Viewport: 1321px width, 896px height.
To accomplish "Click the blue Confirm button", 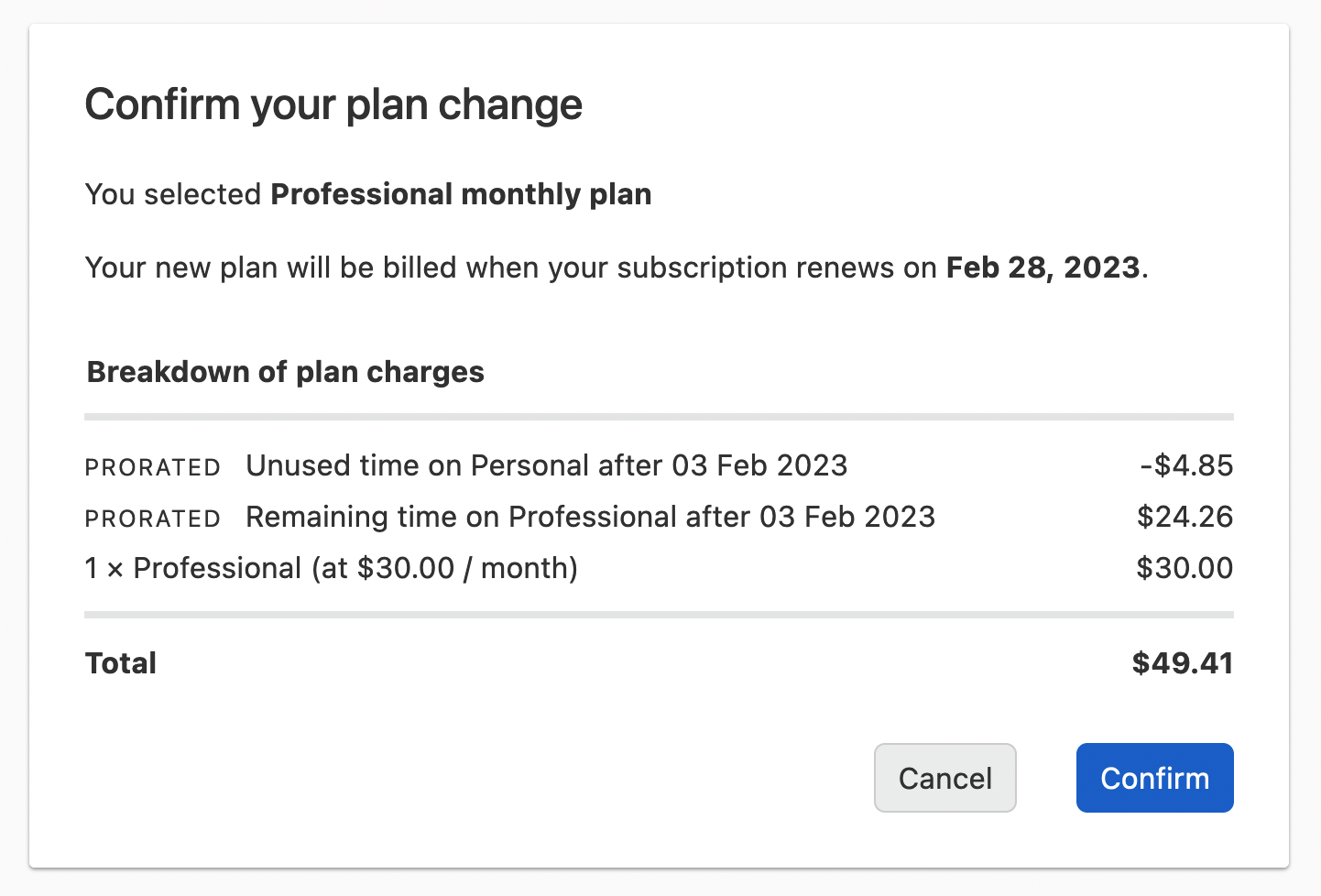I will click(1154, 778).
